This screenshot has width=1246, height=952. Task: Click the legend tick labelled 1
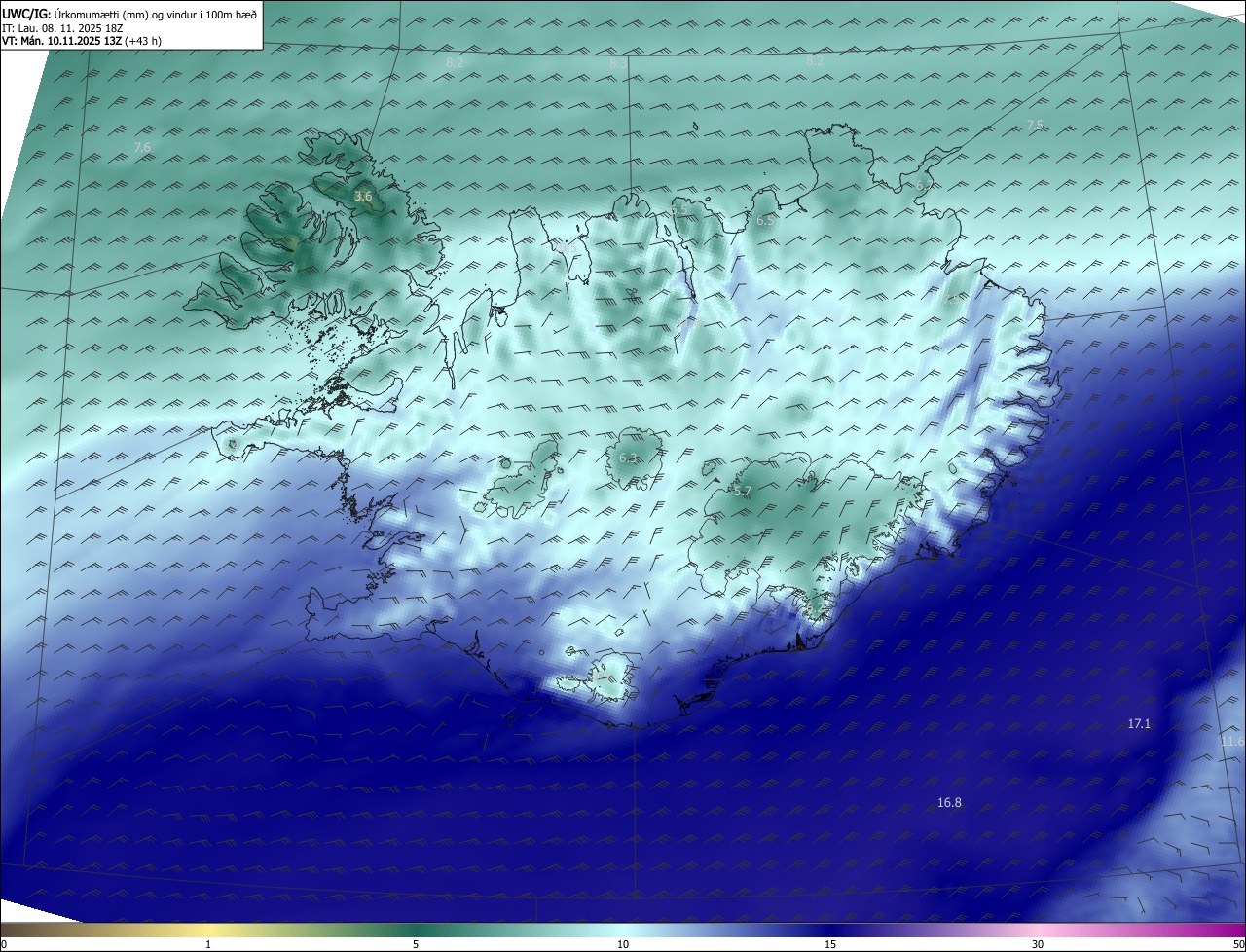pyautogui.click(x=208, y=944)
